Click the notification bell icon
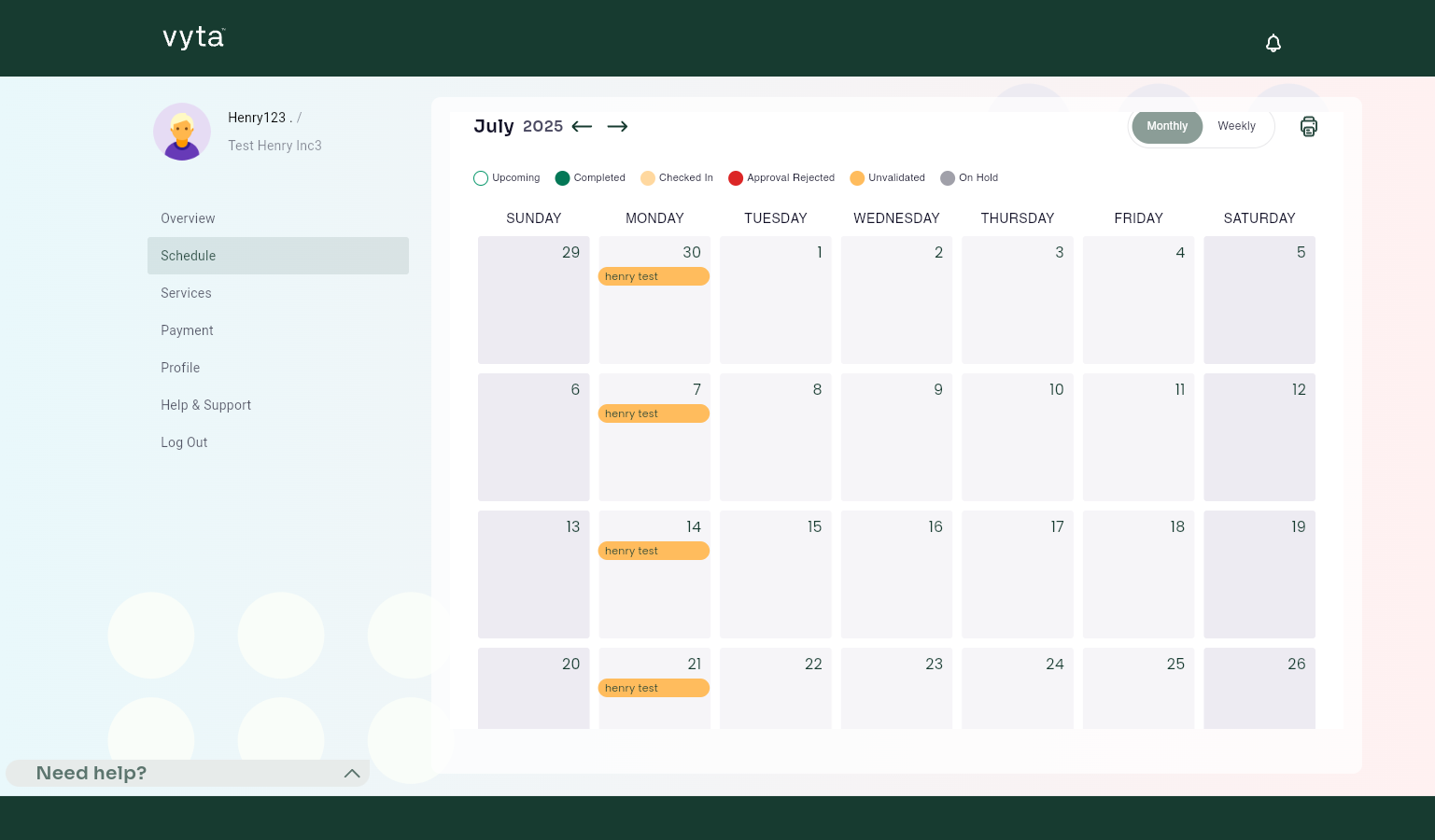The height and width of the screenshot is (840, 1435). (1273, 43)
